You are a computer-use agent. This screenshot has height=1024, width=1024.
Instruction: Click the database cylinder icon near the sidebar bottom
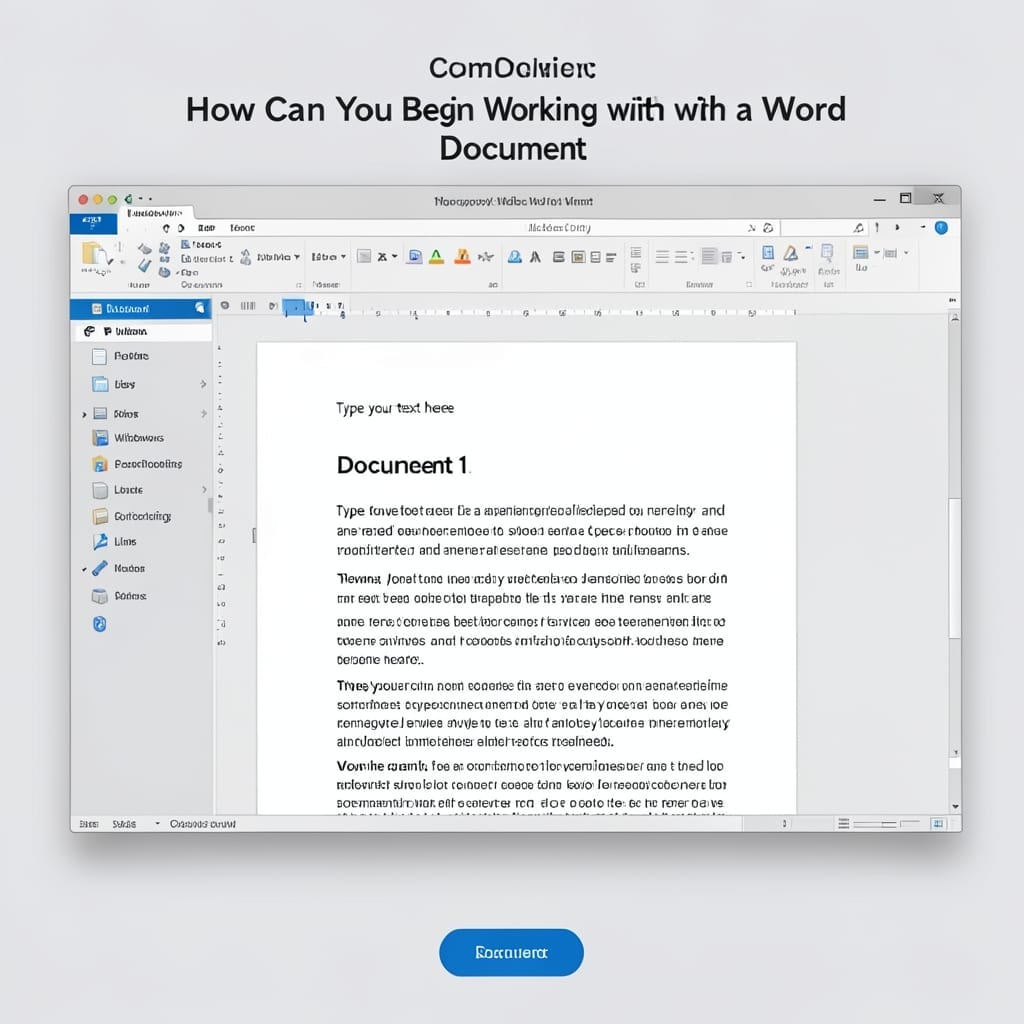(99, 596)
